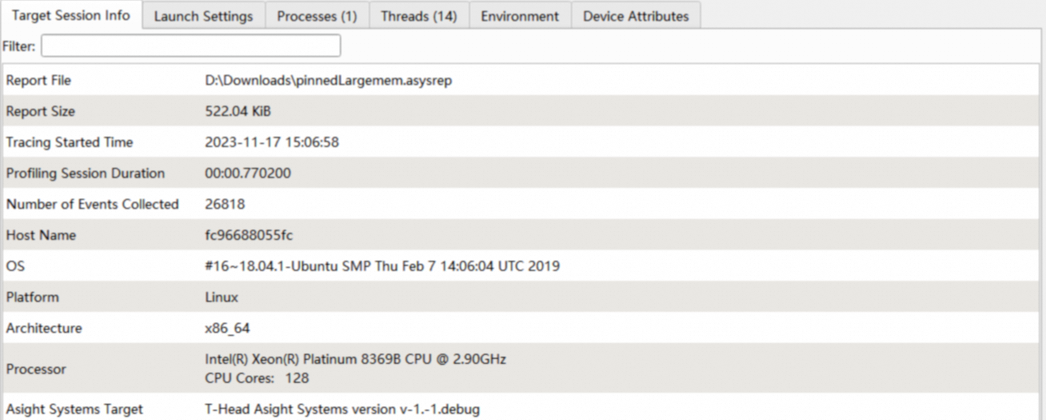The width and height of the screenshot is (1046, 420).
Task: Open the Environment tab
Action: (519, 16)
